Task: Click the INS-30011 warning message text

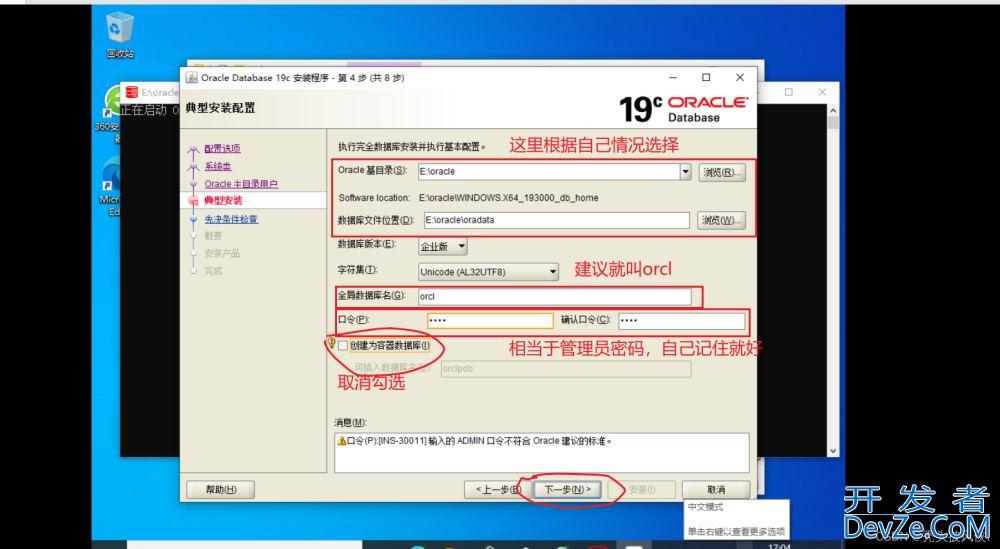Action: [x=480, y=441]
